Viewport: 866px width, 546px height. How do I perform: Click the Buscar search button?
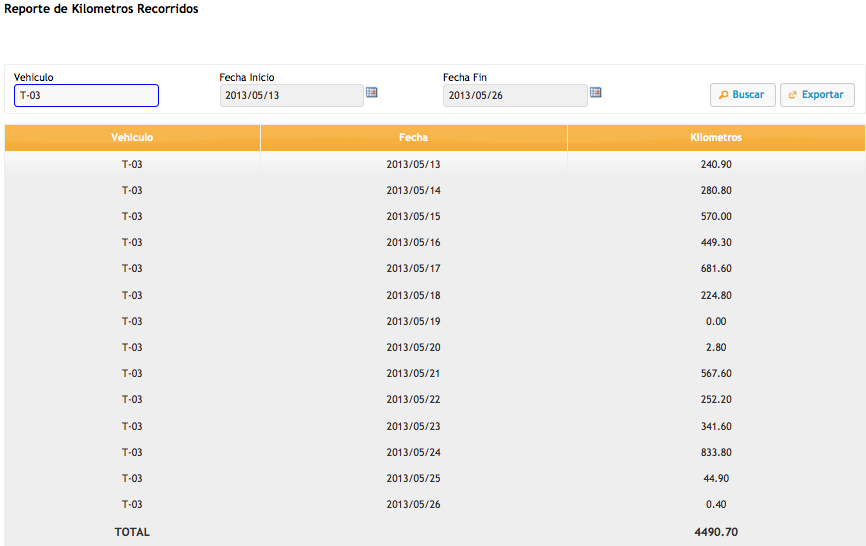(x=741, y=95)
